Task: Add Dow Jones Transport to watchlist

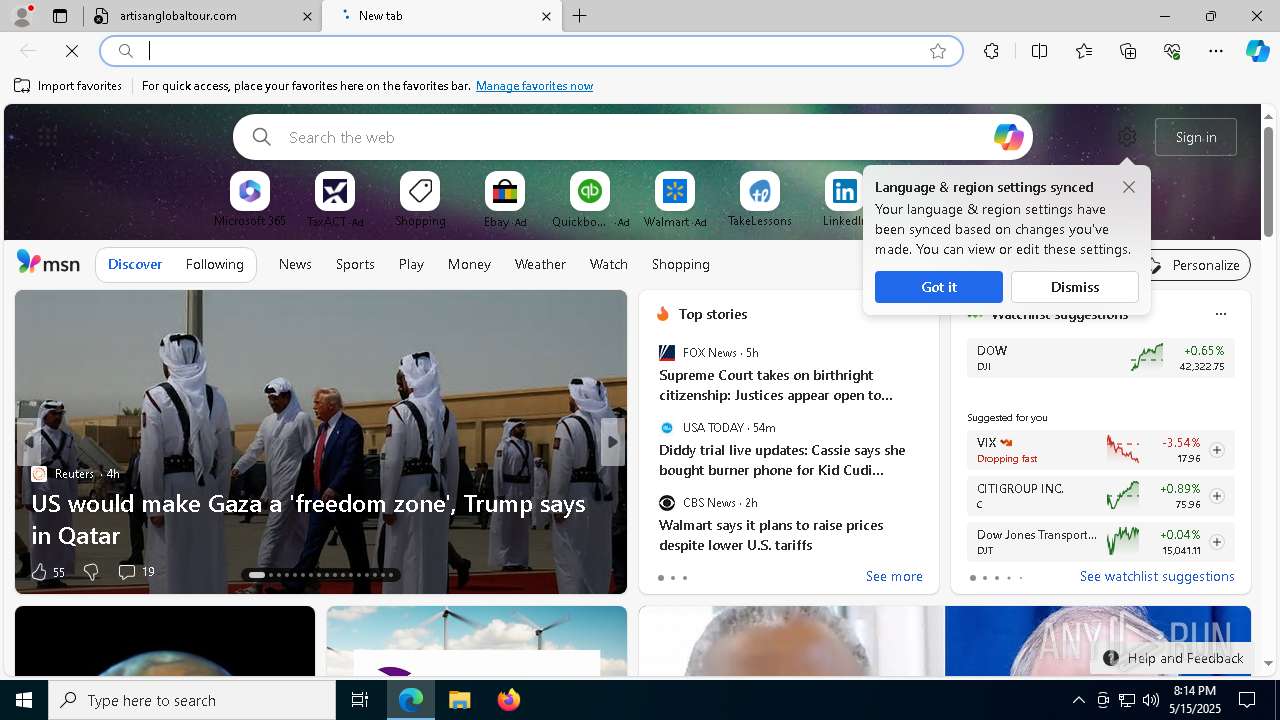Action: (x=1216, y=542)
